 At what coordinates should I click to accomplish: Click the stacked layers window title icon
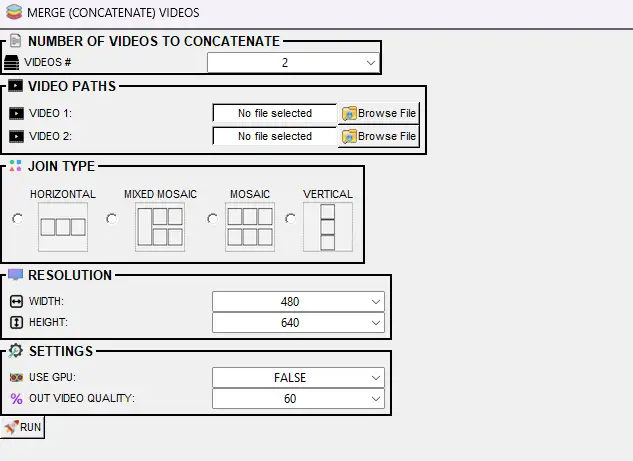[14, 12]
